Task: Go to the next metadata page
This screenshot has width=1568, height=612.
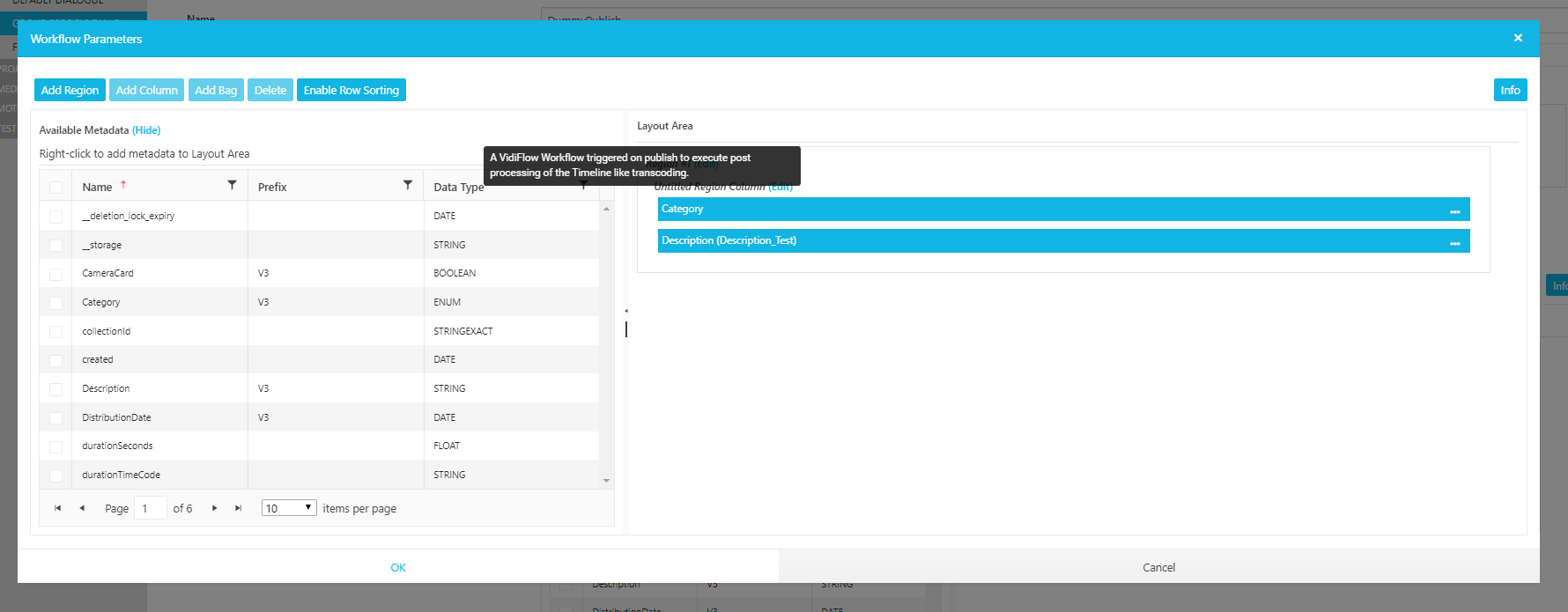Action: tap(214, 508)
